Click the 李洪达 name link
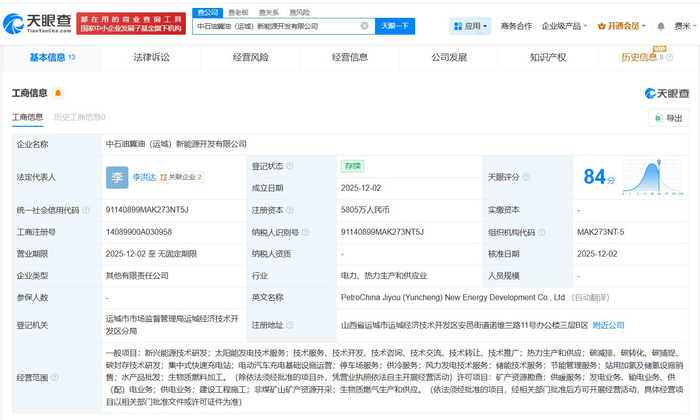Viewport: 700px width, 420px height. (x=146, y=177)
